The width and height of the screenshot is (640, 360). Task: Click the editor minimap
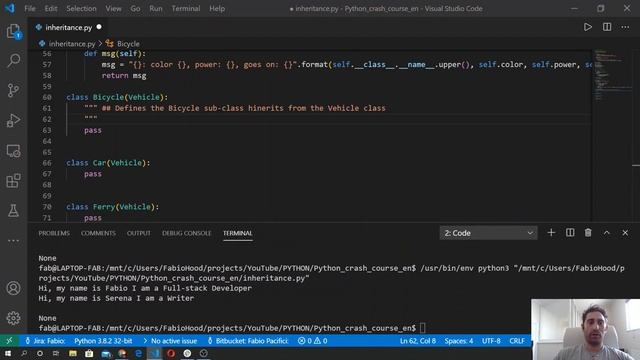pyautogui.click(x=612, y=76)
